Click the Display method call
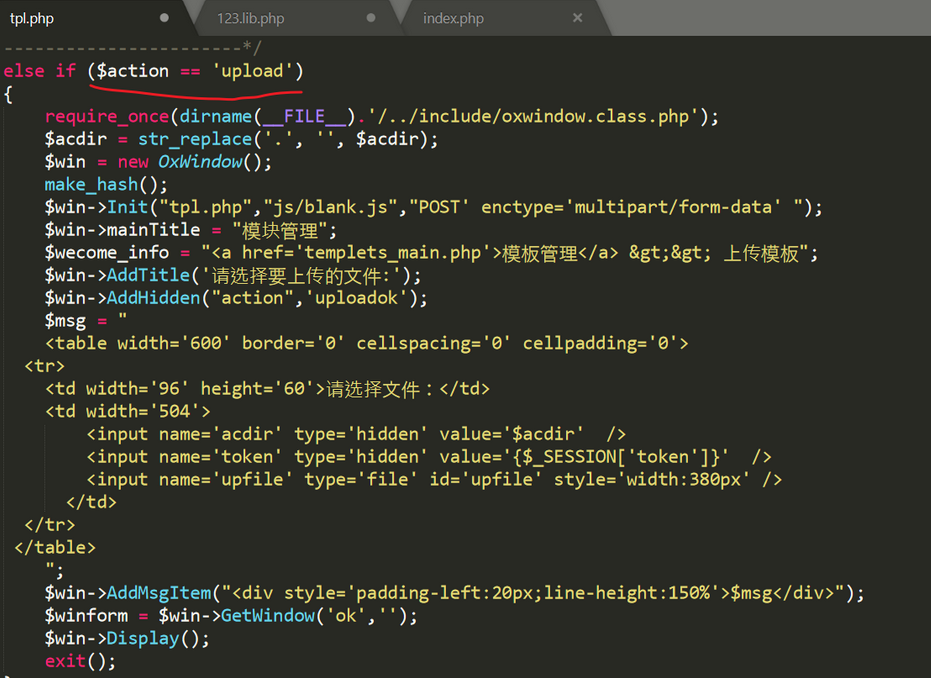This screenshot has width=931, height=678. pos(142,637)
